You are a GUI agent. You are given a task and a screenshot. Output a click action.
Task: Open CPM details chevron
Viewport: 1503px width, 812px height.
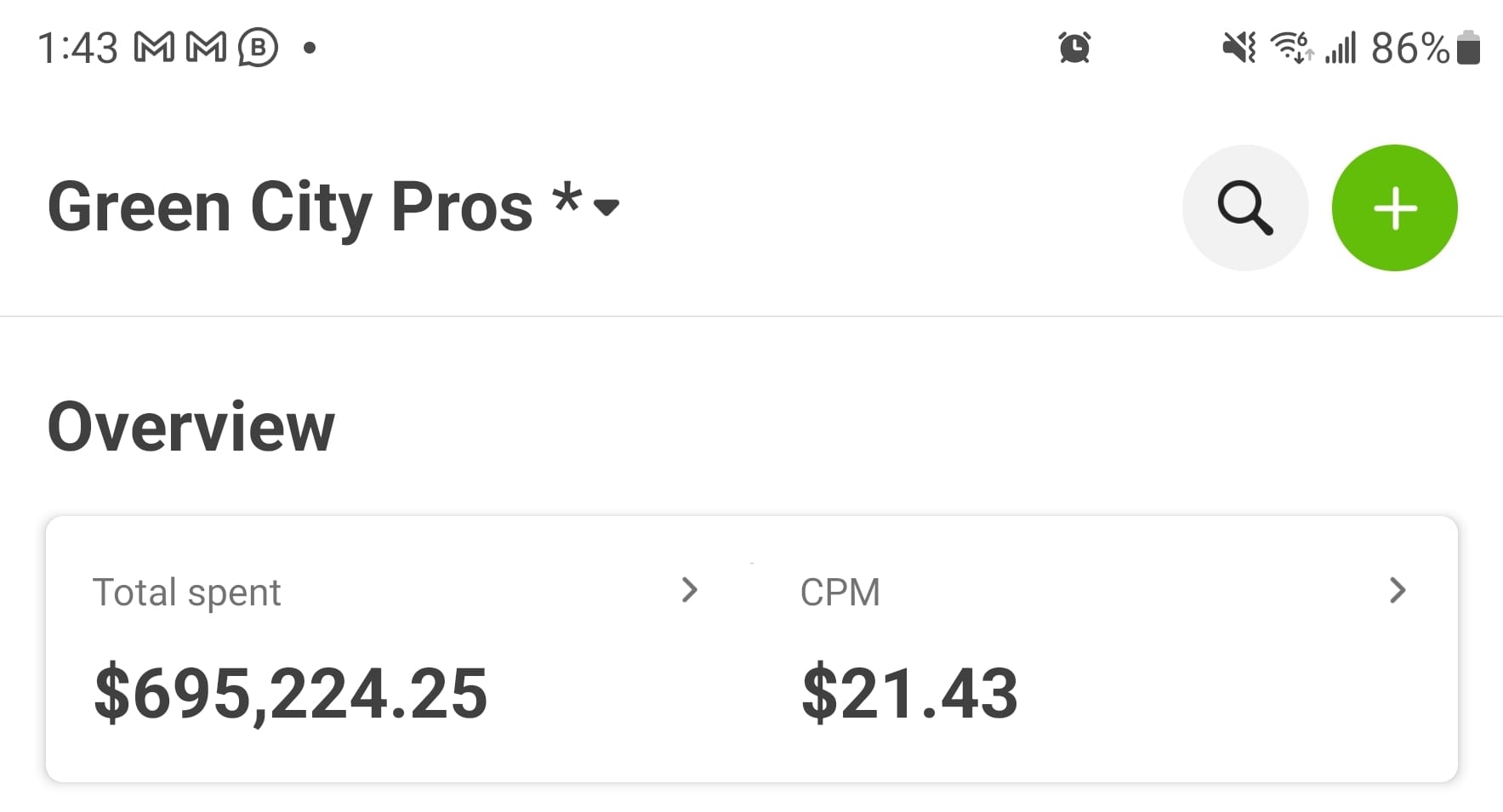[x=1397, y=590]
